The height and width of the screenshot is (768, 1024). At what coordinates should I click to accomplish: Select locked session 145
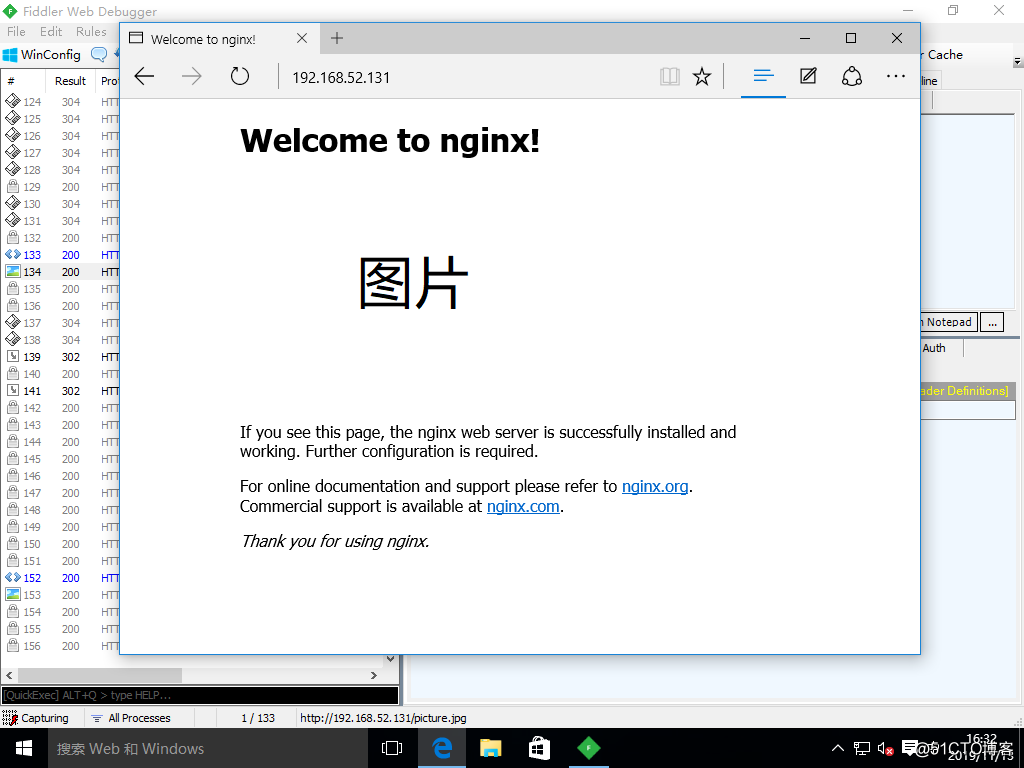pos(62,458)
